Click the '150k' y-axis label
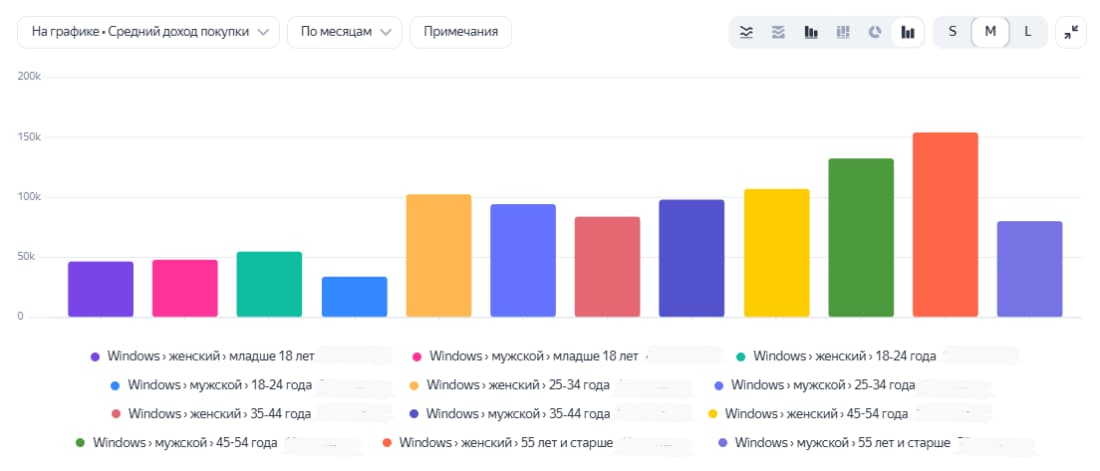Screen dimensions: 1100x471 click(x=29, y=137)
